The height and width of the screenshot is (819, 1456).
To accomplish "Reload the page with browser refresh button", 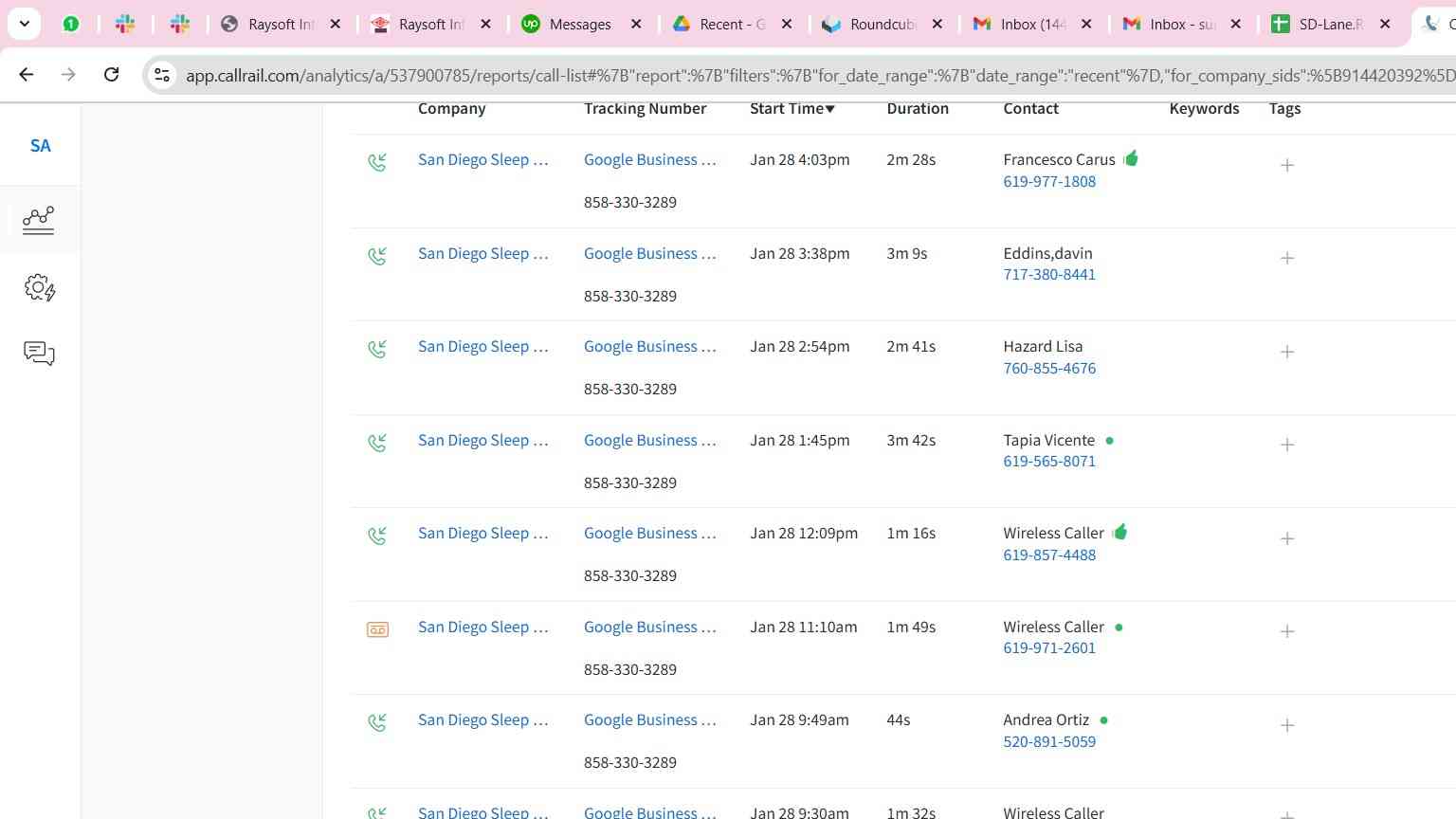I will 111,75.
